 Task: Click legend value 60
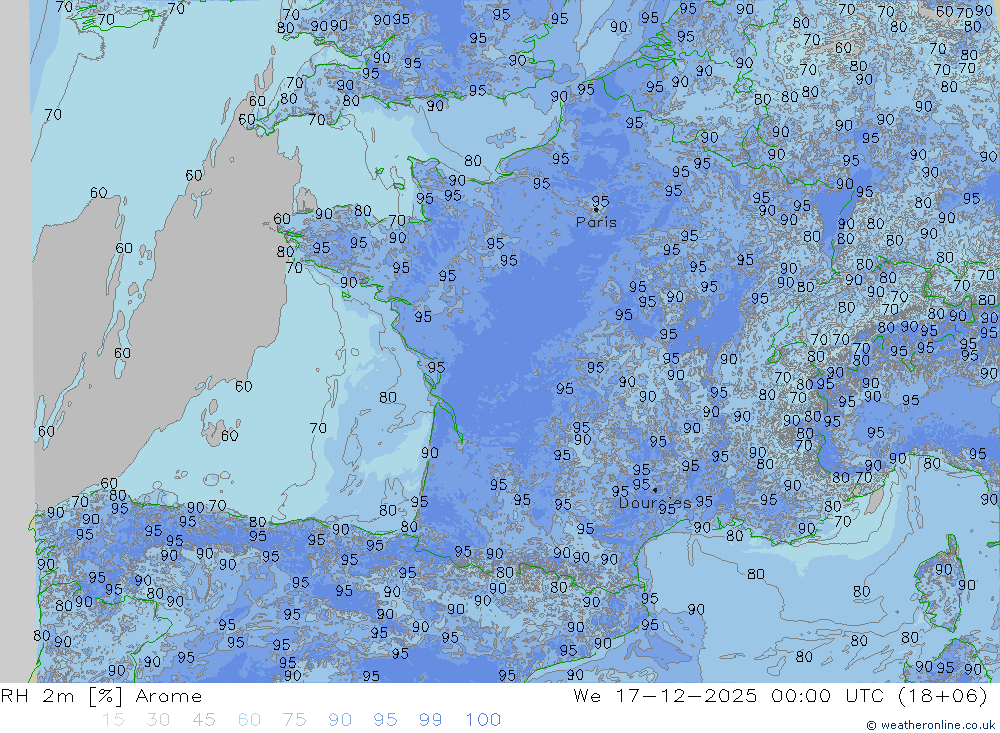point(249,720)
